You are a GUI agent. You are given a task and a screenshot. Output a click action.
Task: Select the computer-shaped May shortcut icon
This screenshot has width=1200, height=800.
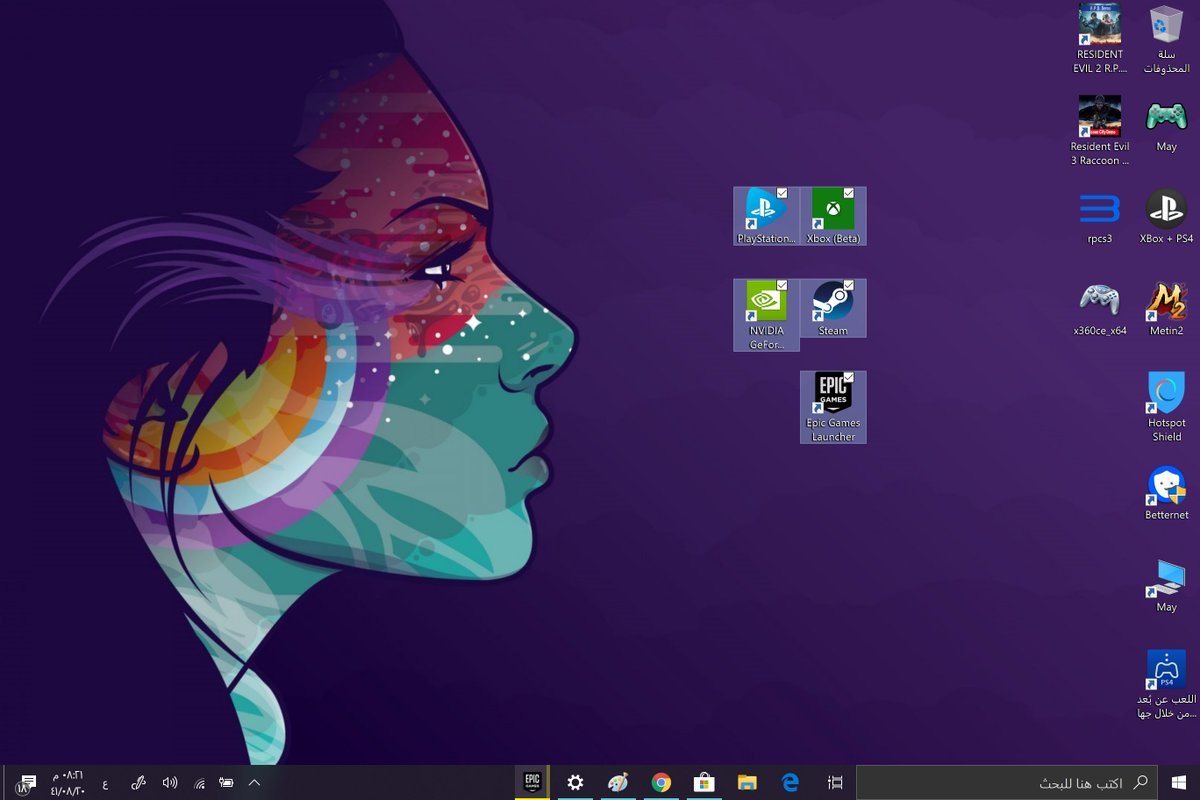(1166, 585)
